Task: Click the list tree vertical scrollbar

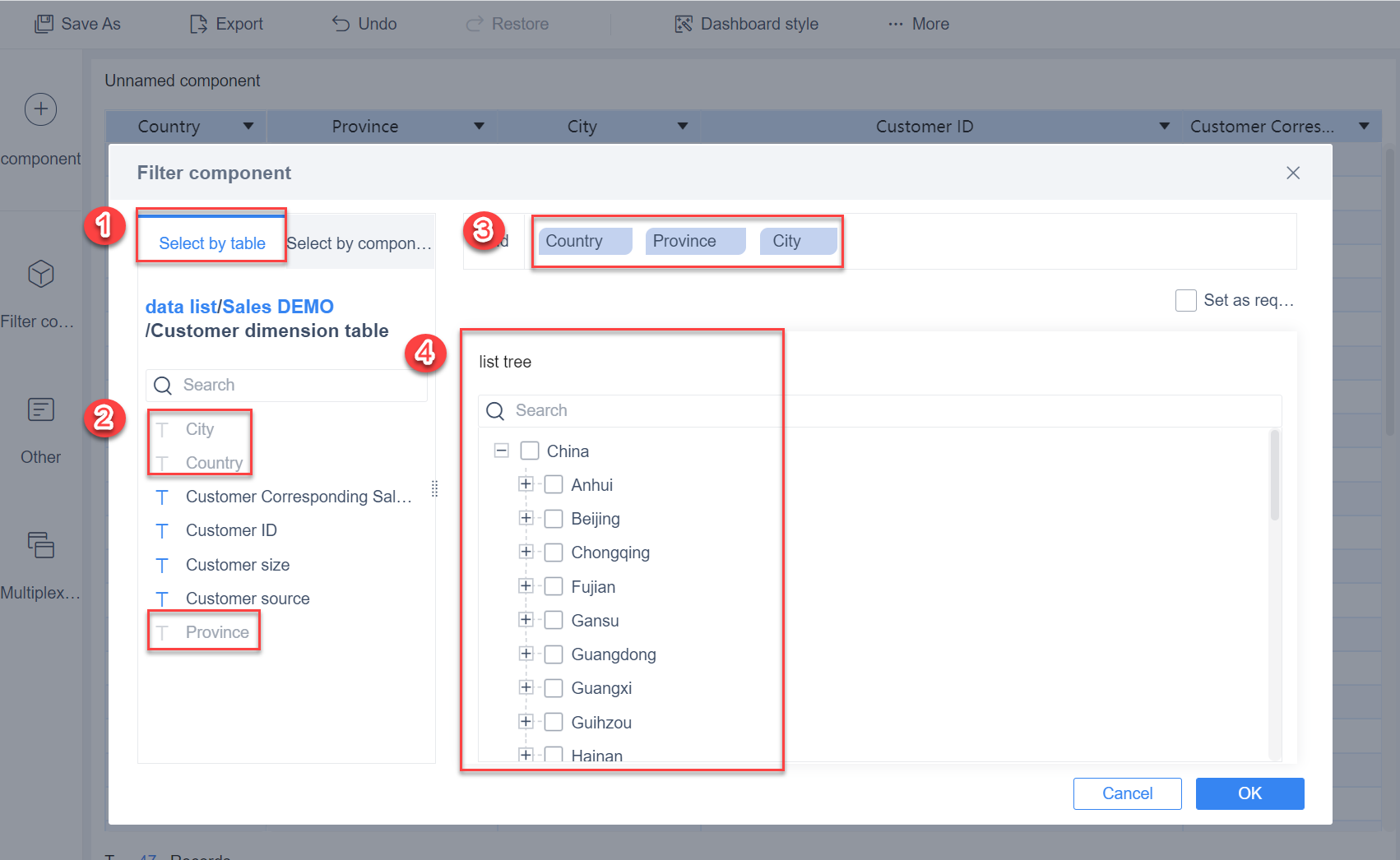Action: click(1275, 476)
